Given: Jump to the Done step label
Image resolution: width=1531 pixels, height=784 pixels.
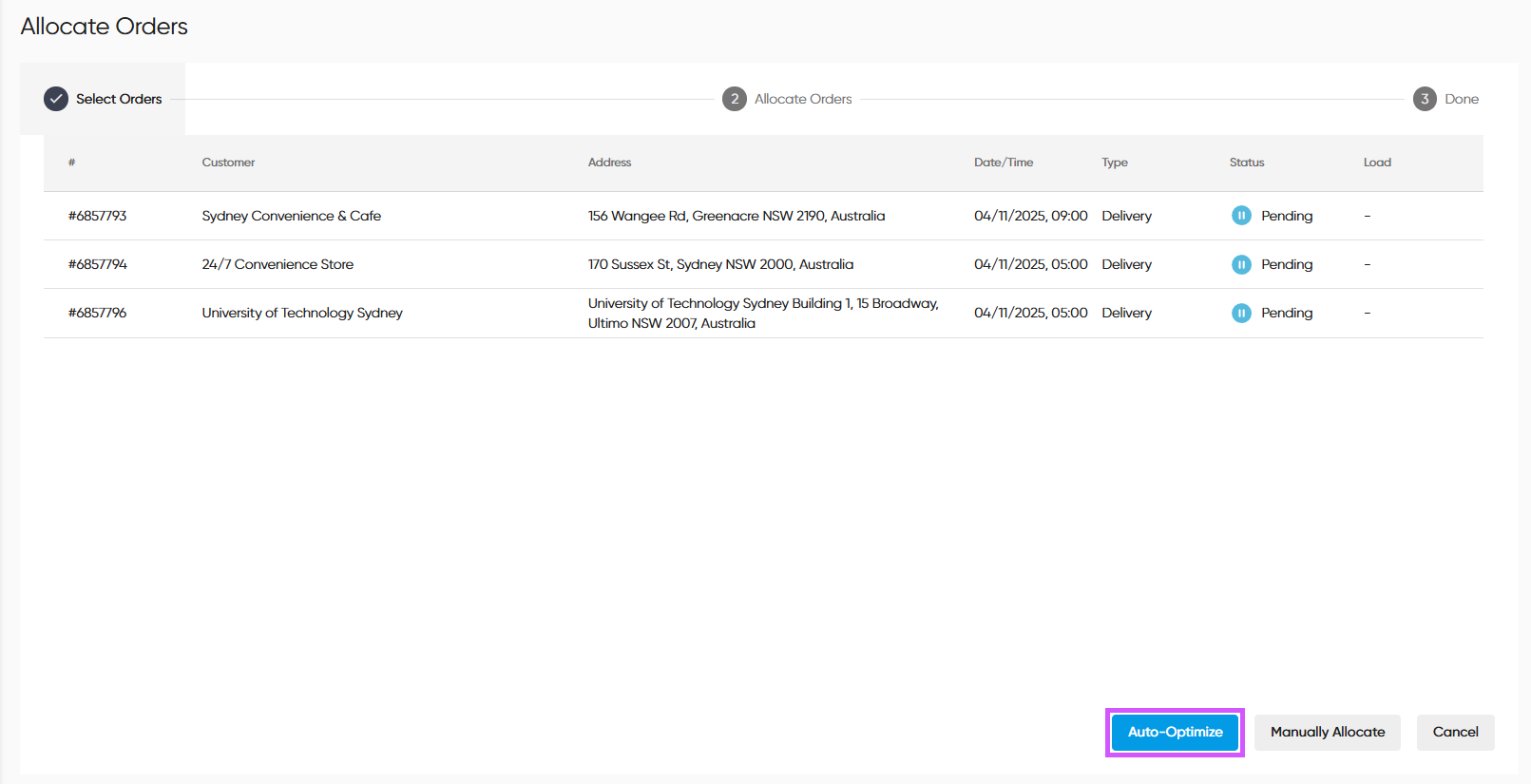Looking at the screenshot, I should [x=1461, y=99].
